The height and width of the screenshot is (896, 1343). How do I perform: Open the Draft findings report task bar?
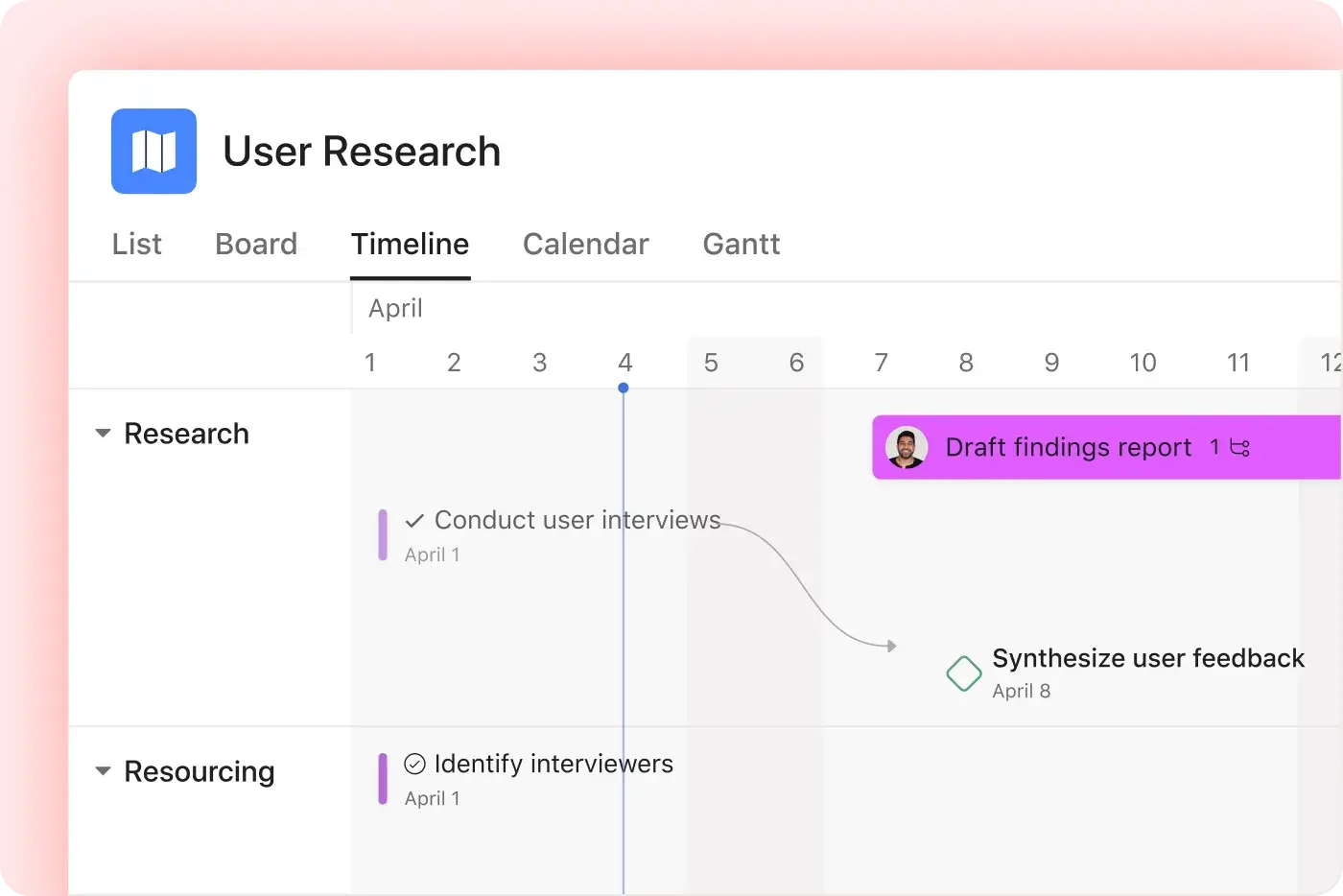coord(1106,447)
